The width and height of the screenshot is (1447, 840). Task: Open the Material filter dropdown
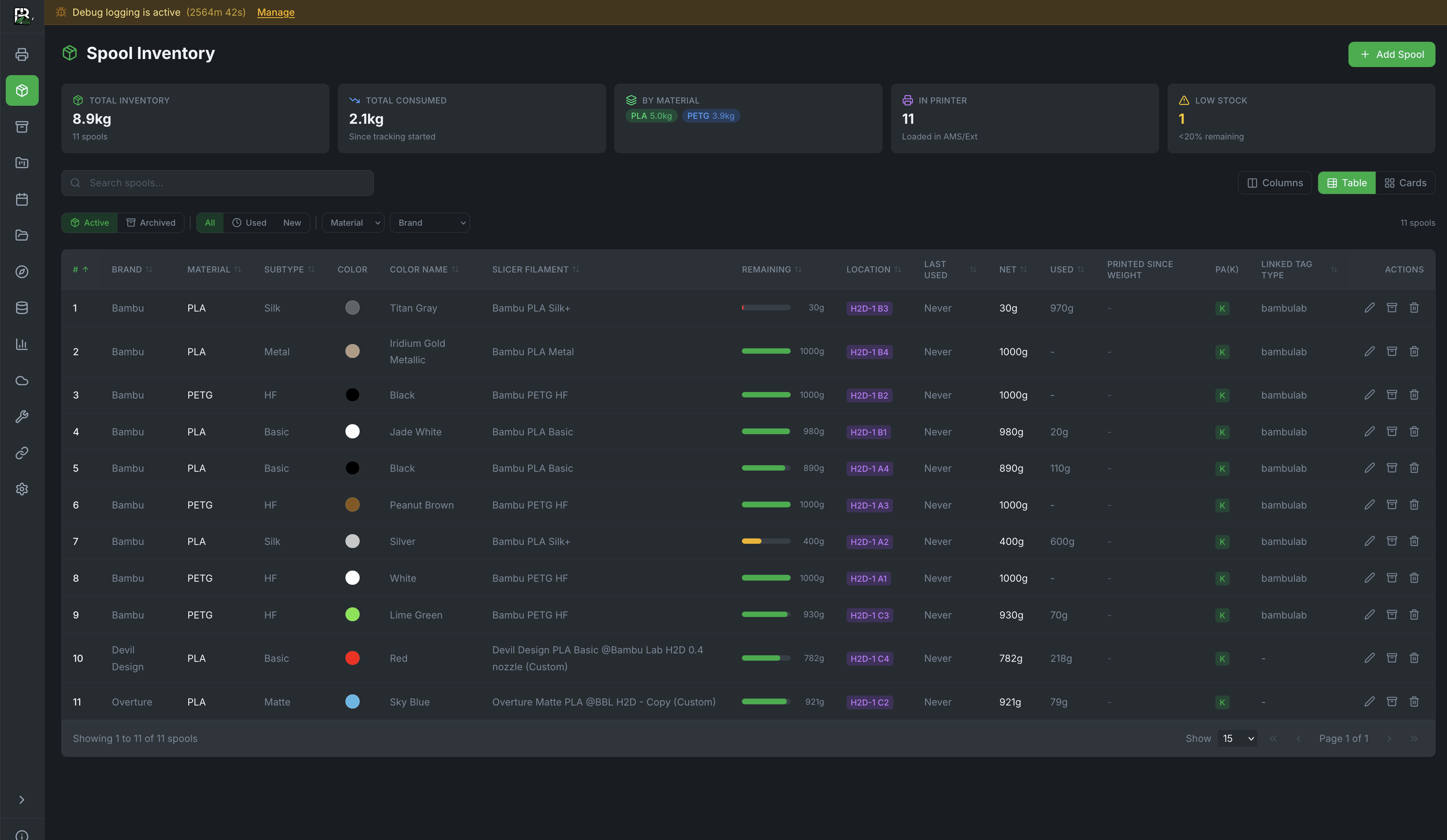pos(353,223)
